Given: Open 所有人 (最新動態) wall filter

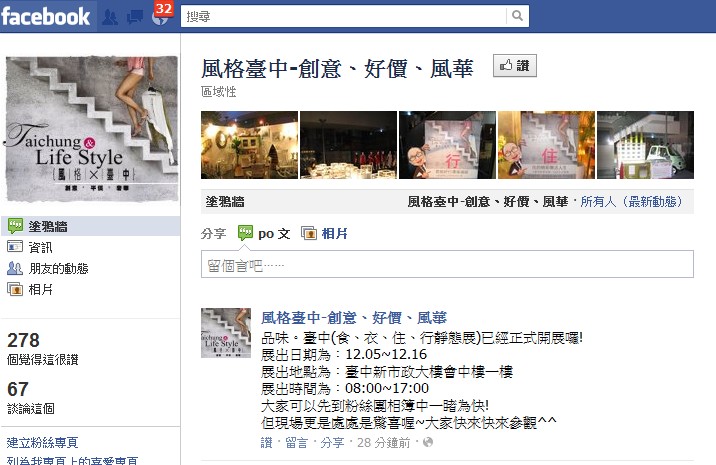Looking at the screenshot, I should point(631,201).
